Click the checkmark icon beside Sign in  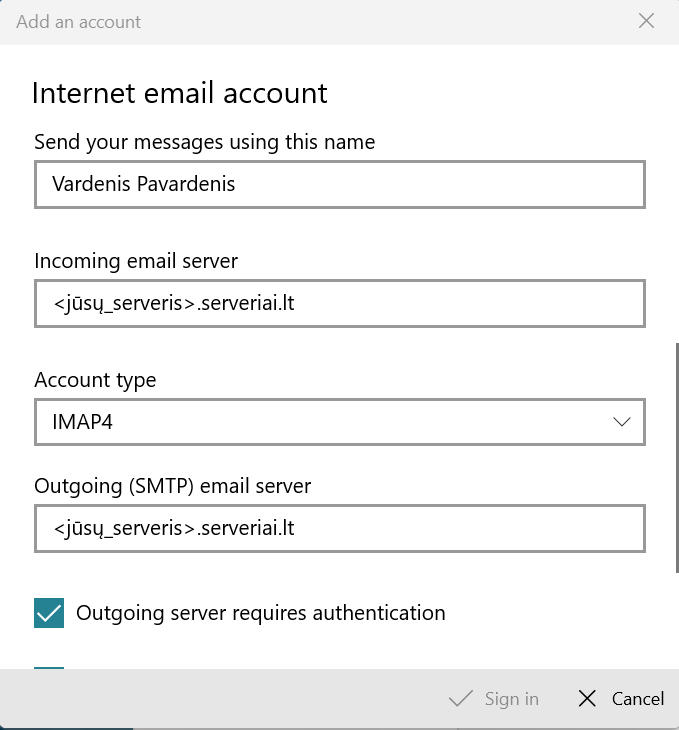[461, 699]
